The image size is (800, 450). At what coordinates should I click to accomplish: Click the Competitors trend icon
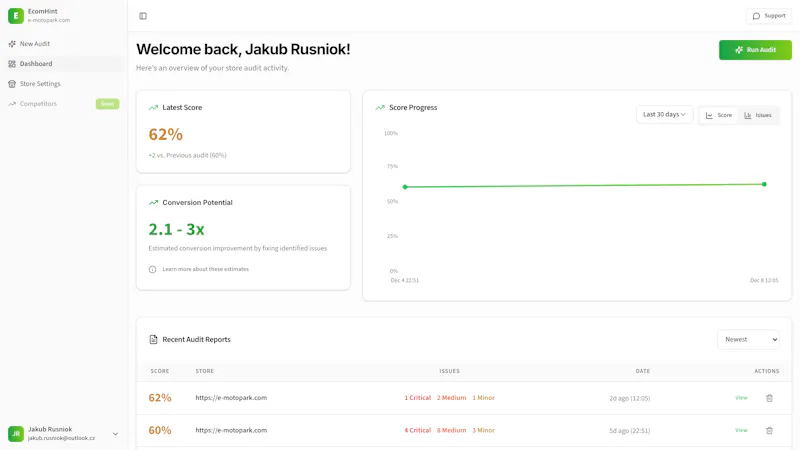coord(12,104)
